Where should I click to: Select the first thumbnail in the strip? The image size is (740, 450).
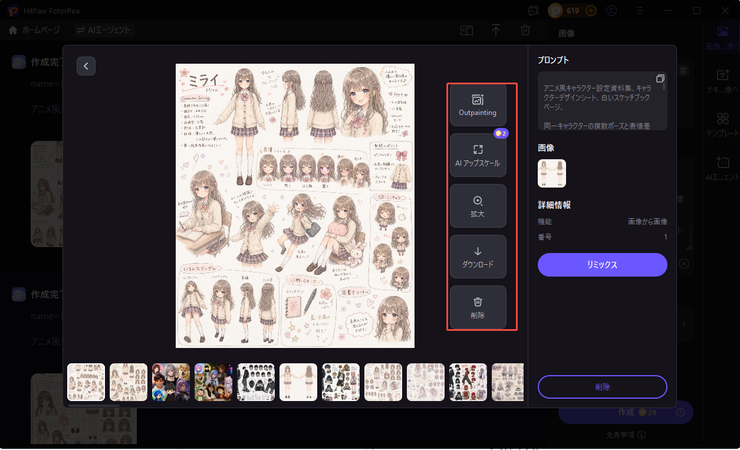click(86, 382)
